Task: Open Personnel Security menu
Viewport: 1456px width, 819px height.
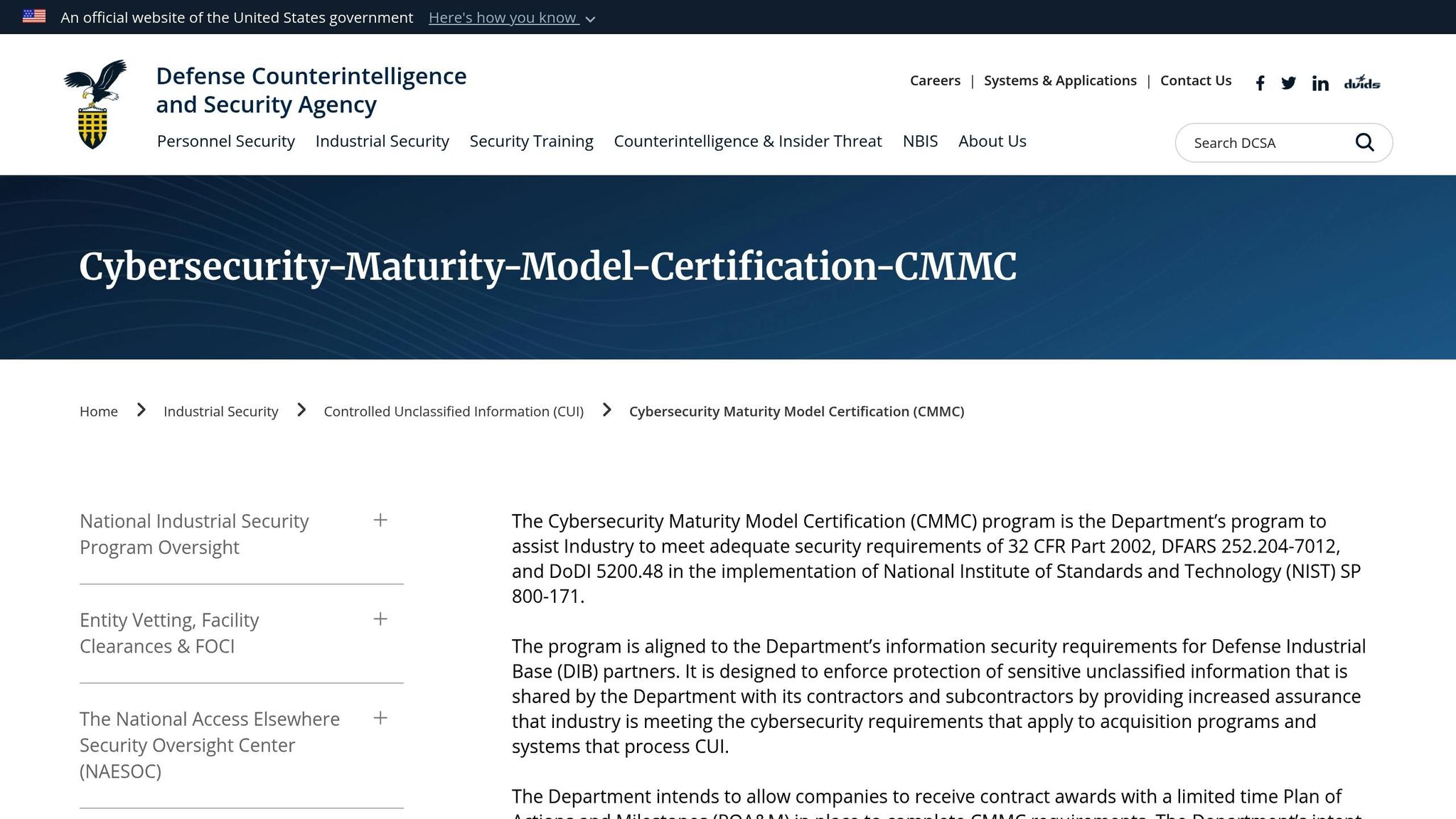Action: tap(226, 141)
